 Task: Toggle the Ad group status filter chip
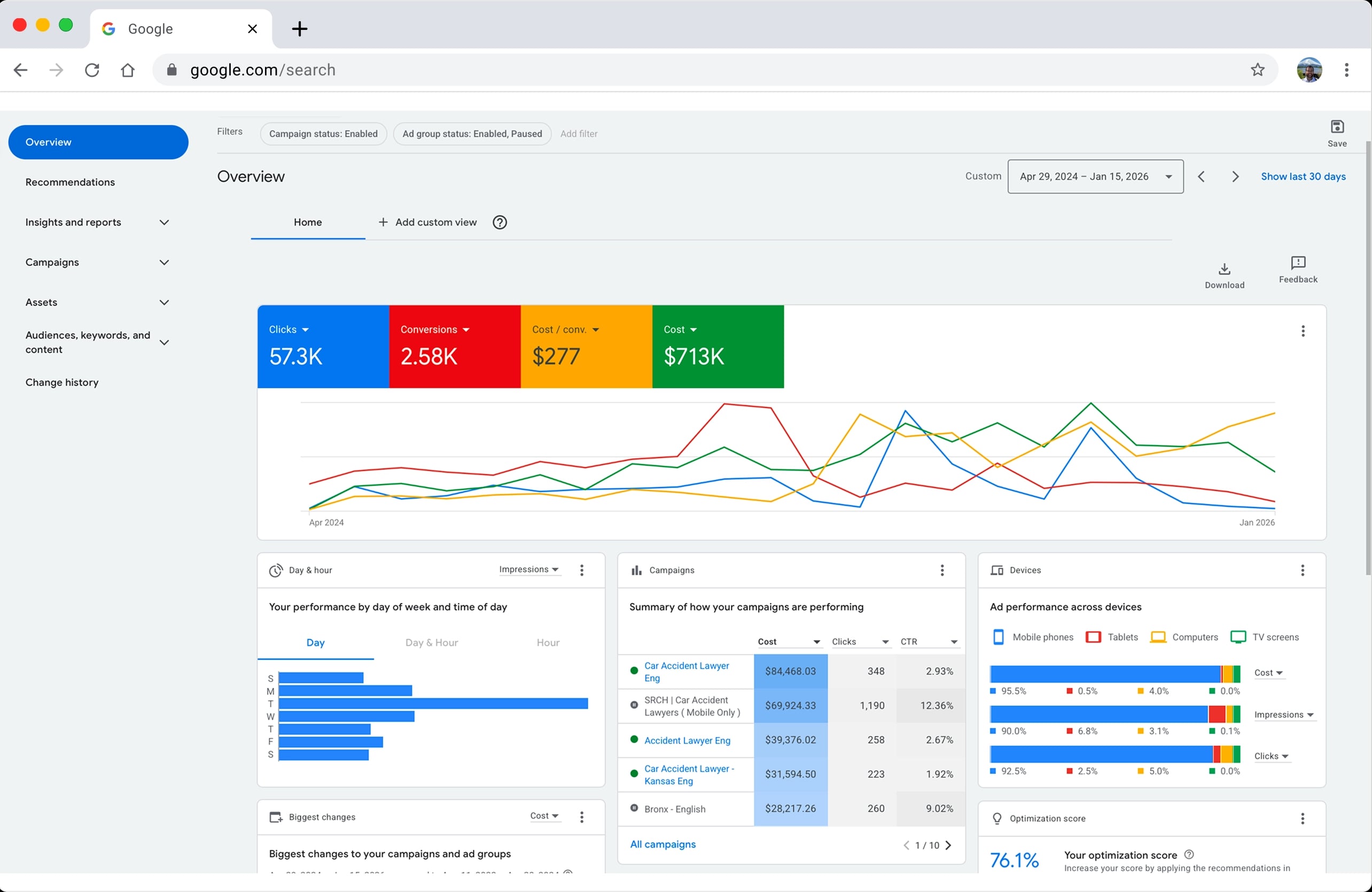tap(472, 134)
